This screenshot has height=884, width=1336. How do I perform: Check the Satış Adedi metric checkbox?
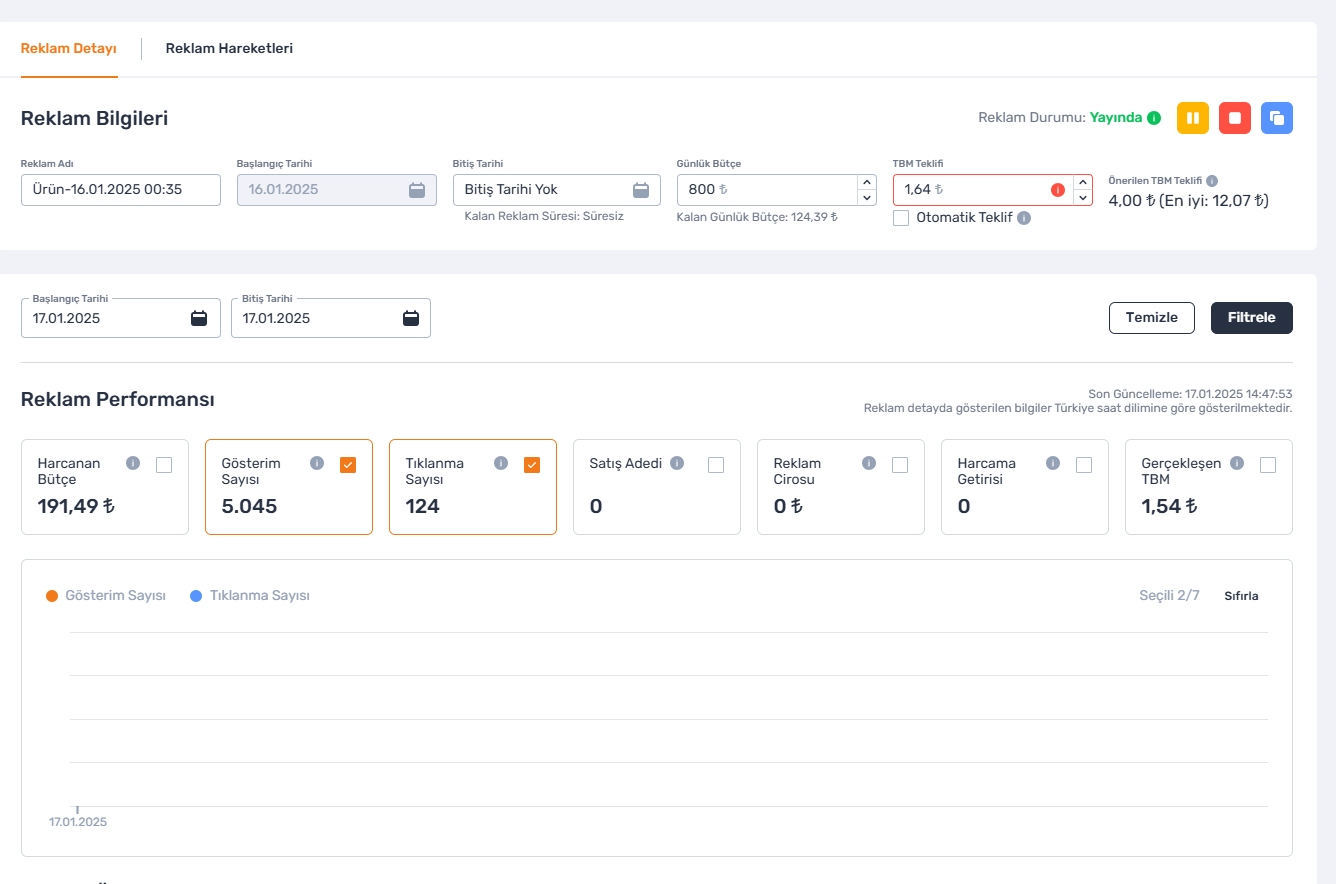(x=716, y=464)
